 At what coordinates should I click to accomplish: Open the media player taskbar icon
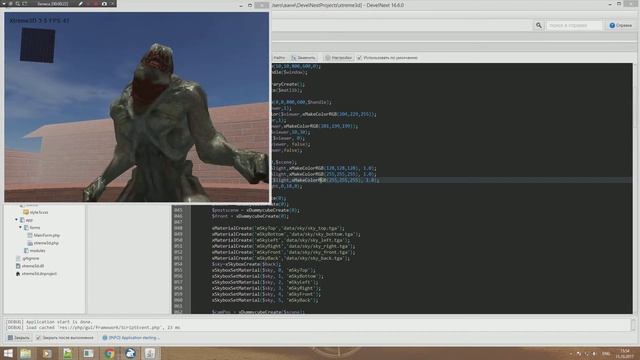point(47,353)
